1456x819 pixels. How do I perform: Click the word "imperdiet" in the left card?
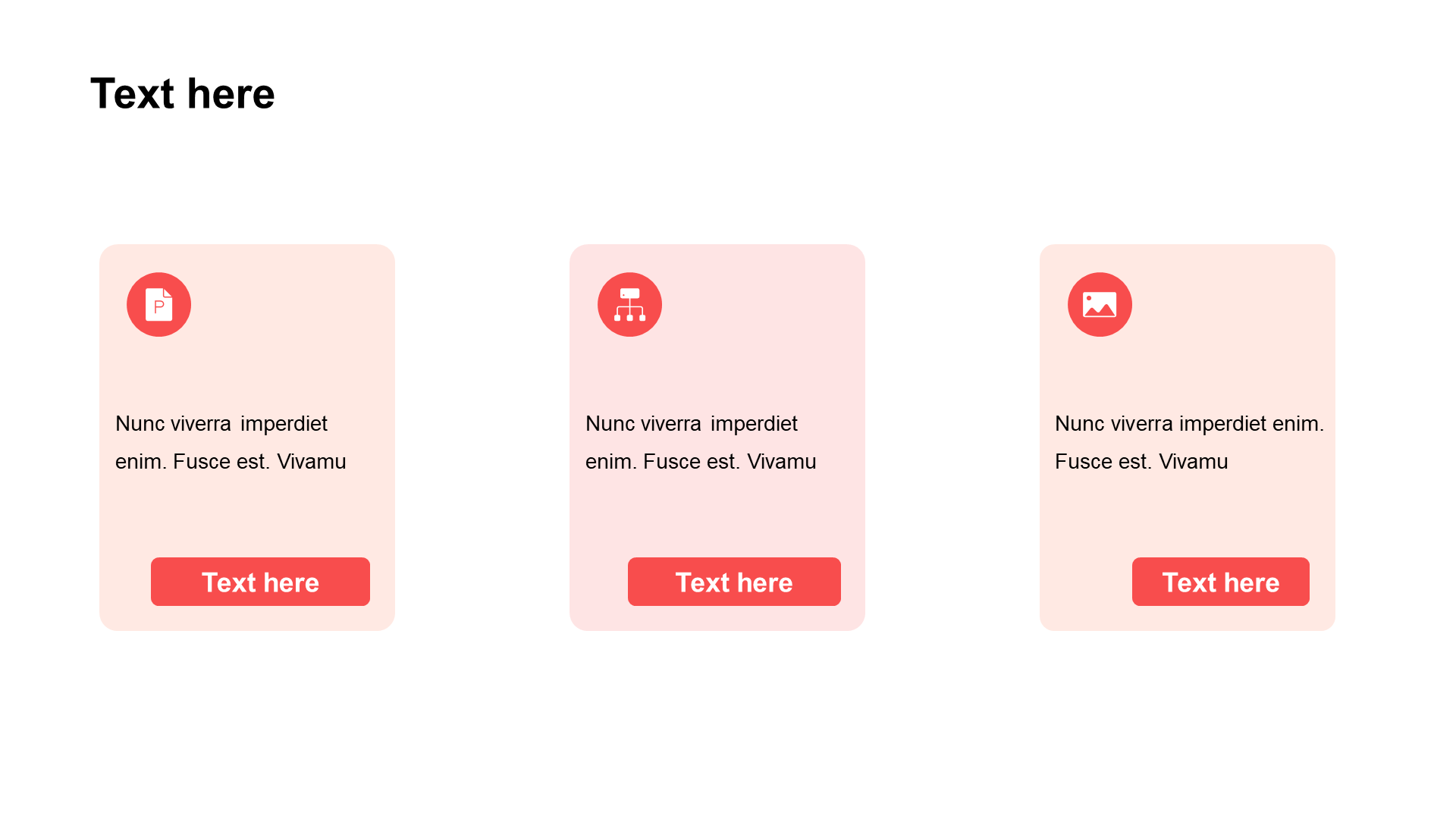[x=284, y=423]
